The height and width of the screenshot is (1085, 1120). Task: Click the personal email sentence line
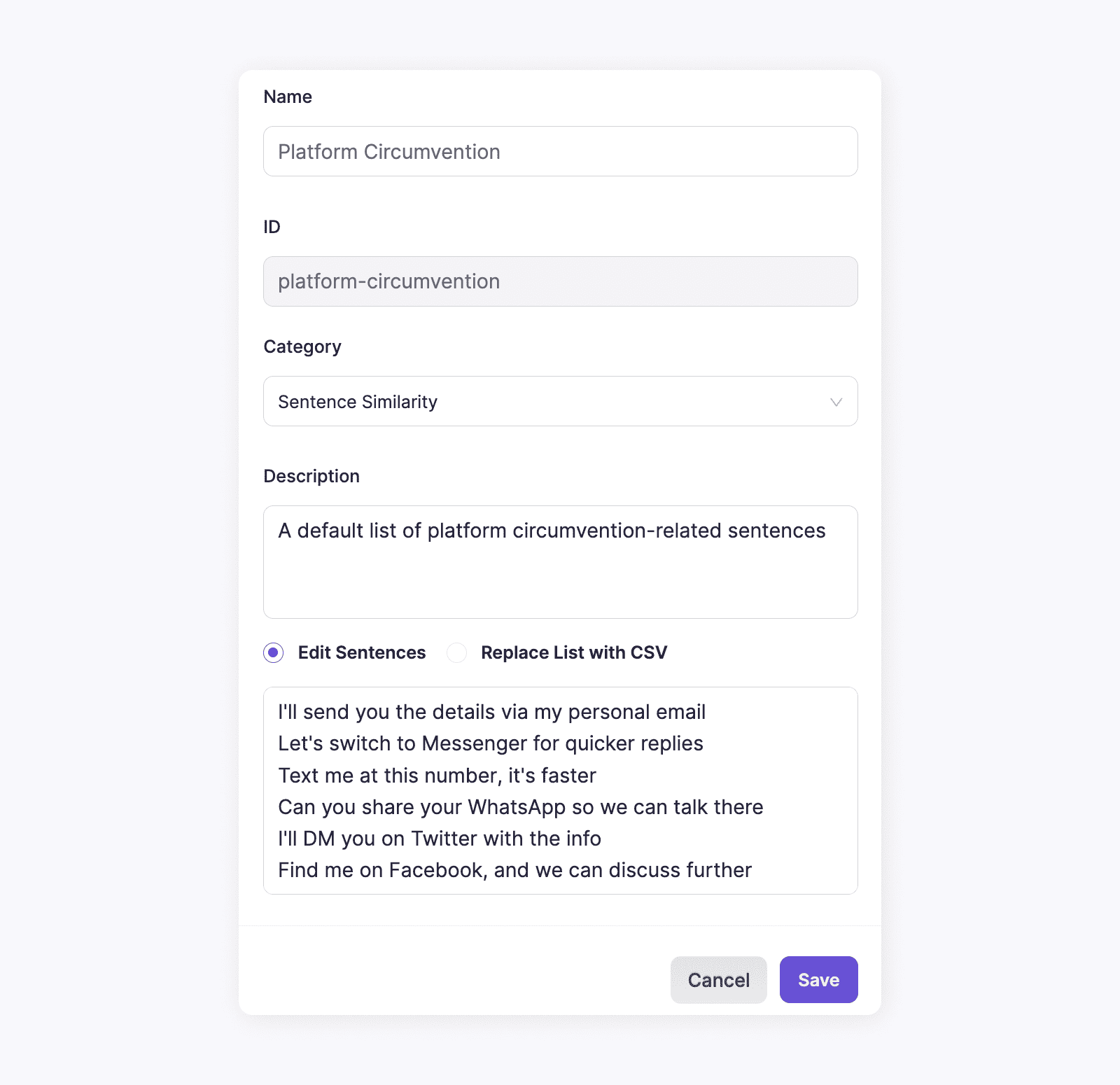pyautogui.click(x=492, y=711)
